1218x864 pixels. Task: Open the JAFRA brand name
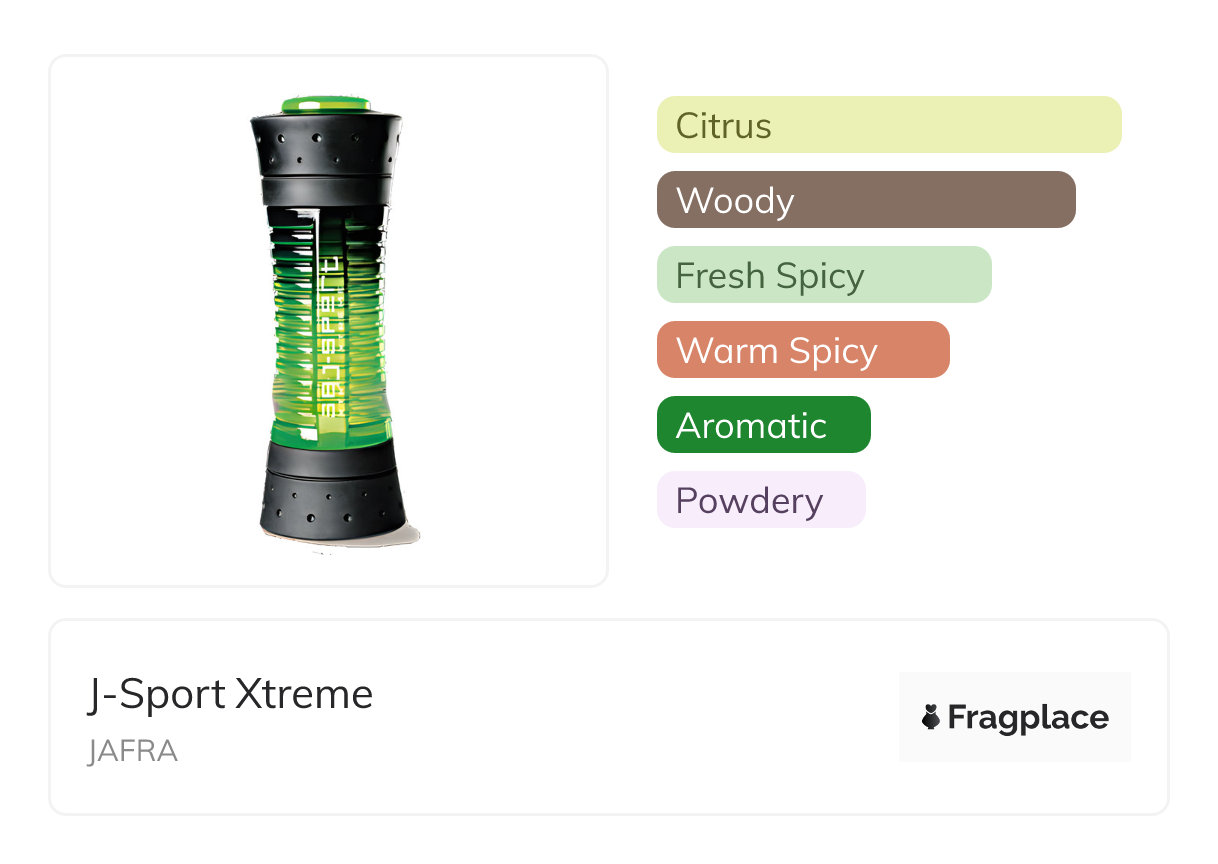point(132,751)
